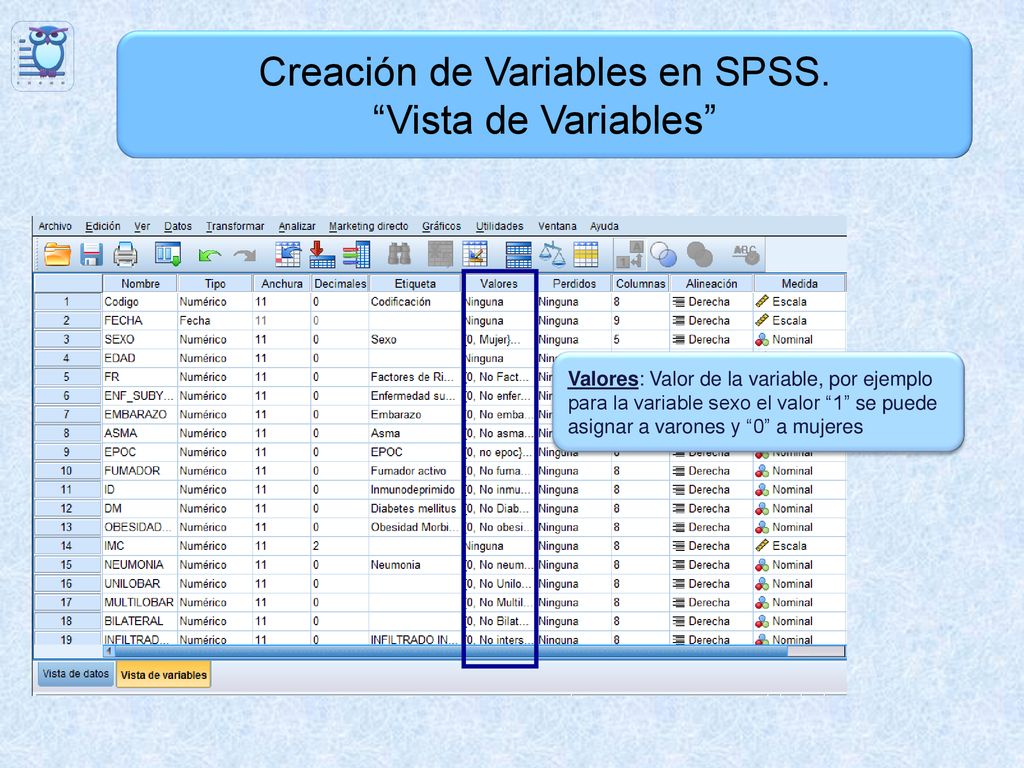This screenshot has width=1024, height=768.
Task: Open the Marketing directo menu
Action: (x=368, y=226)
